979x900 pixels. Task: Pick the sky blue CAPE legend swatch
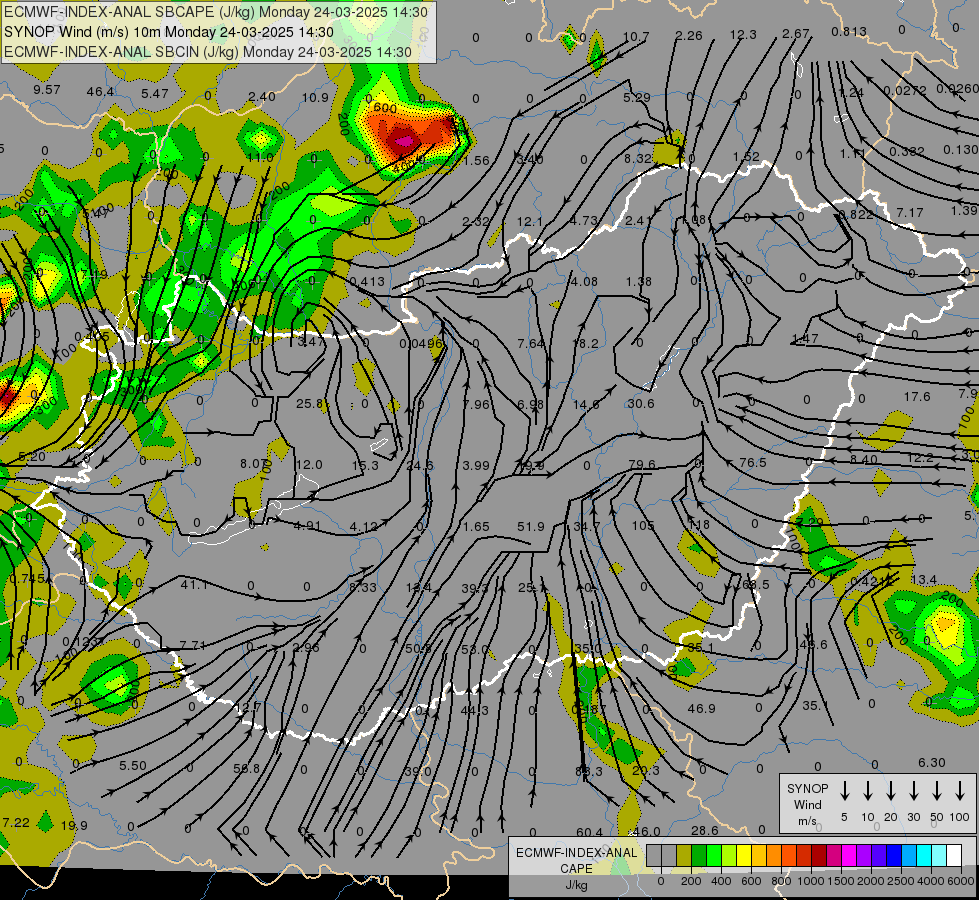(x=908, y=856)
